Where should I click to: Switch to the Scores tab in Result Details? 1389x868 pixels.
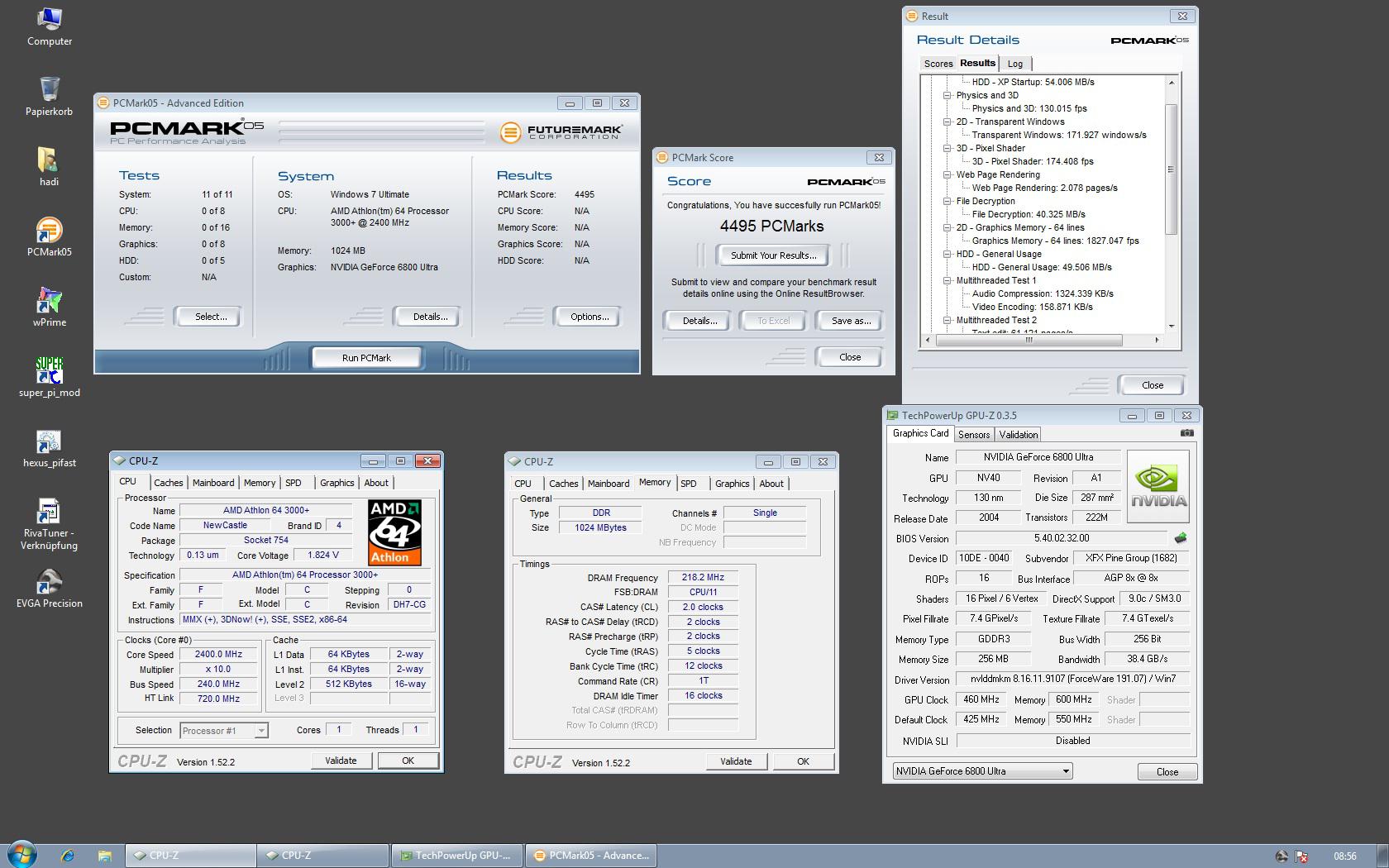point(938,64)
